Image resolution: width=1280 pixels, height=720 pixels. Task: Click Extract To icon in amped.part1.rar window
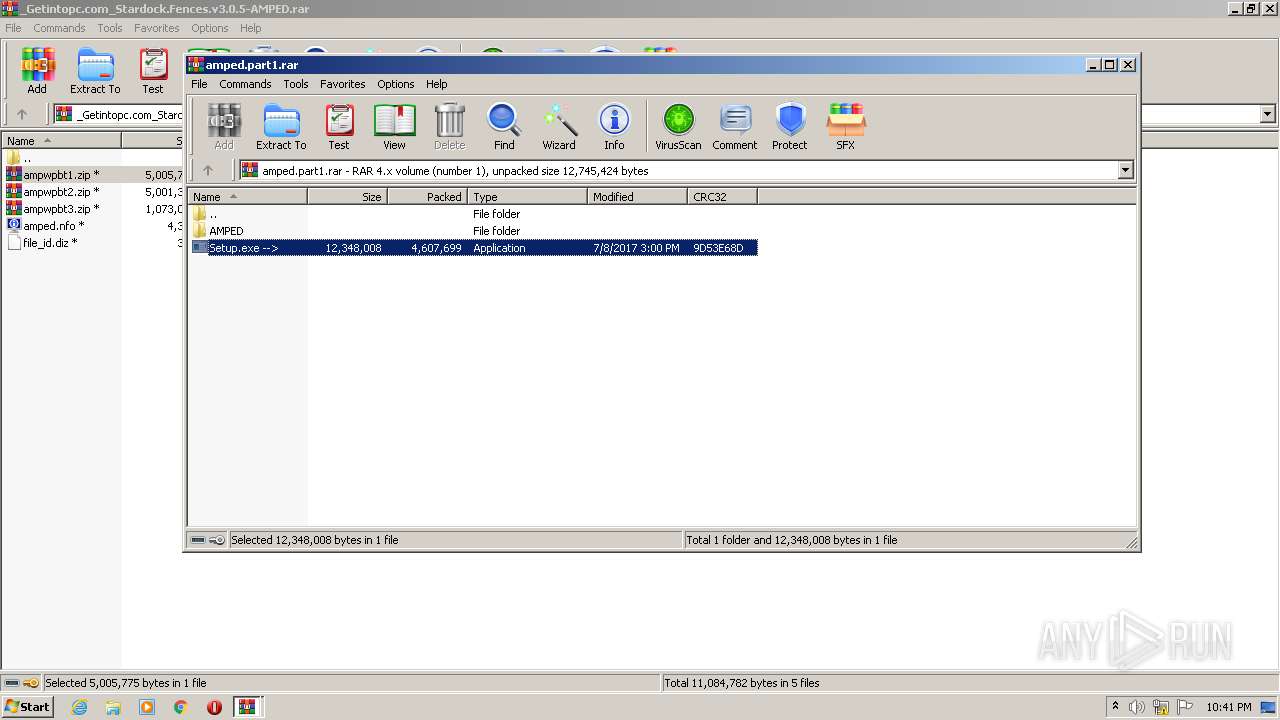[281, 127]
